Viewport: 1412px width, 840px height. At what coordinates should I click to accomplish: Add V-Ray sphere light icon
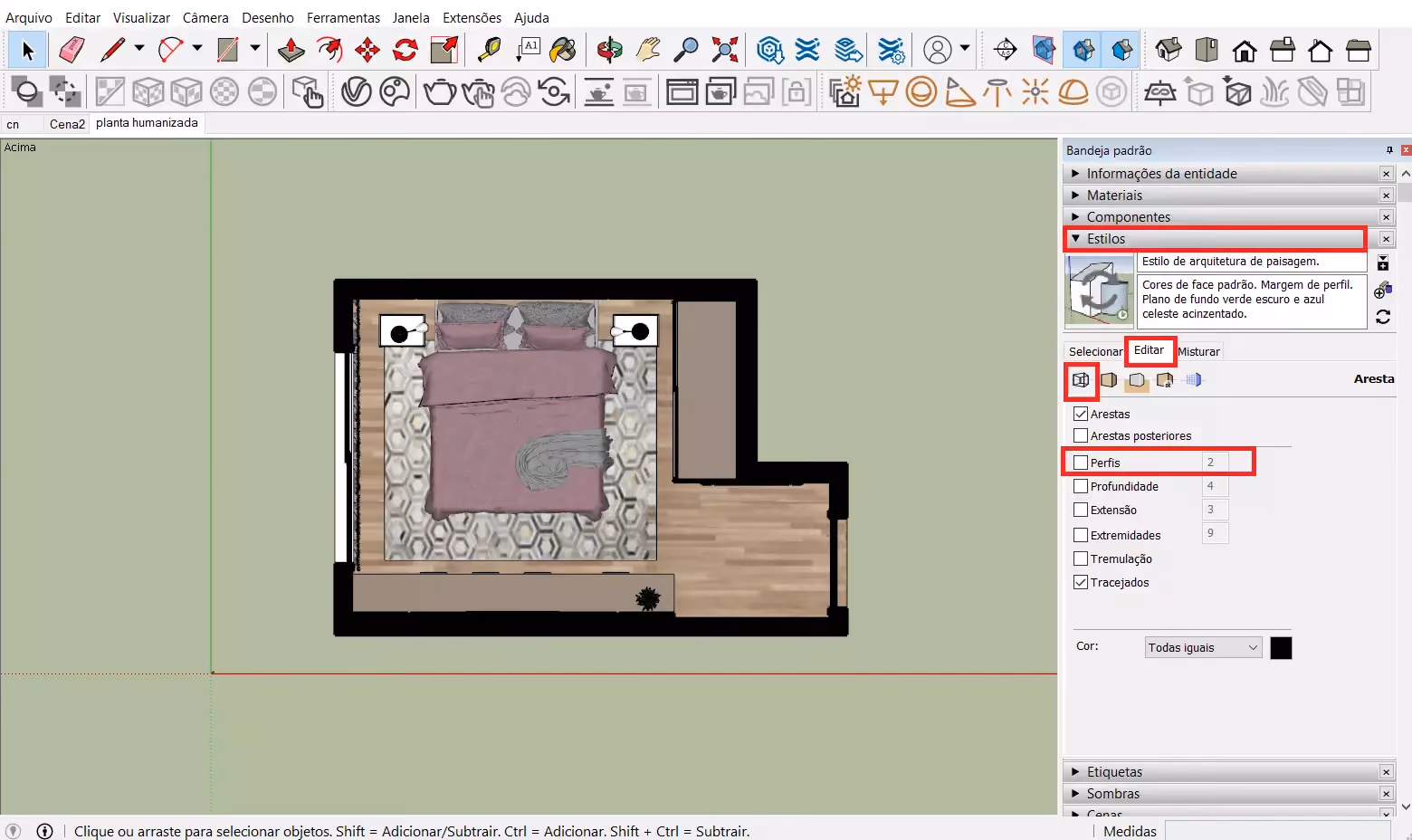click(921, 91)
